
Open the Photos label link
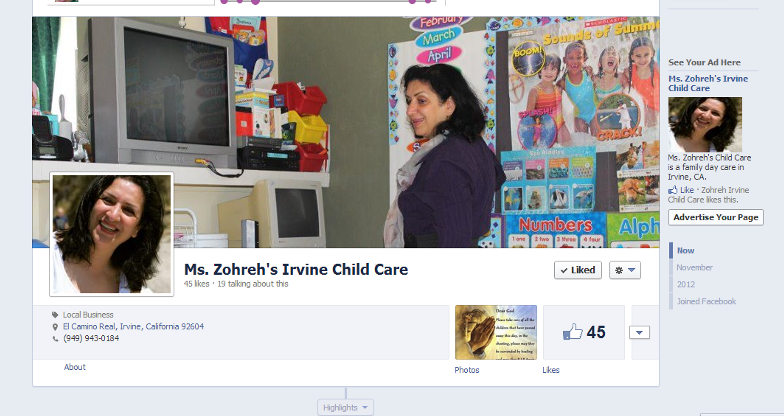point(466,370)
